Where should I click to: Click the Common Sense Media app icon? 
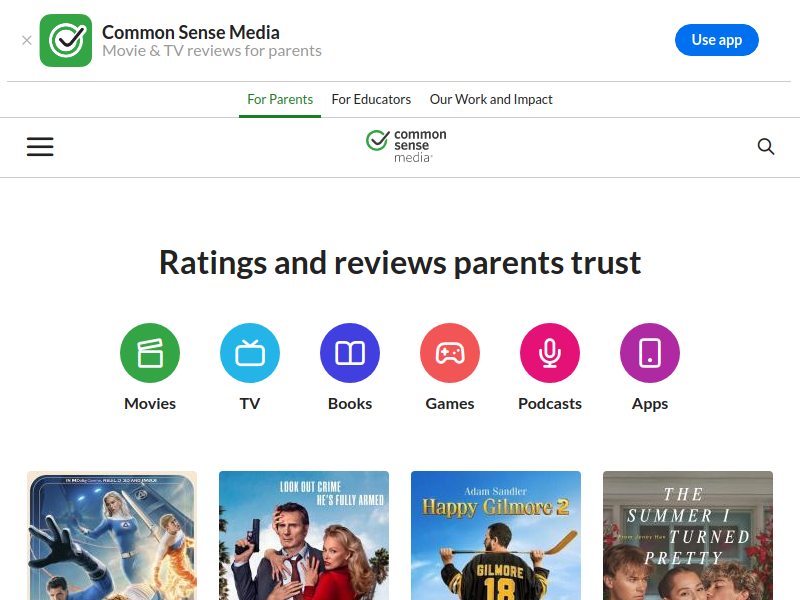[x=66, y=40]
